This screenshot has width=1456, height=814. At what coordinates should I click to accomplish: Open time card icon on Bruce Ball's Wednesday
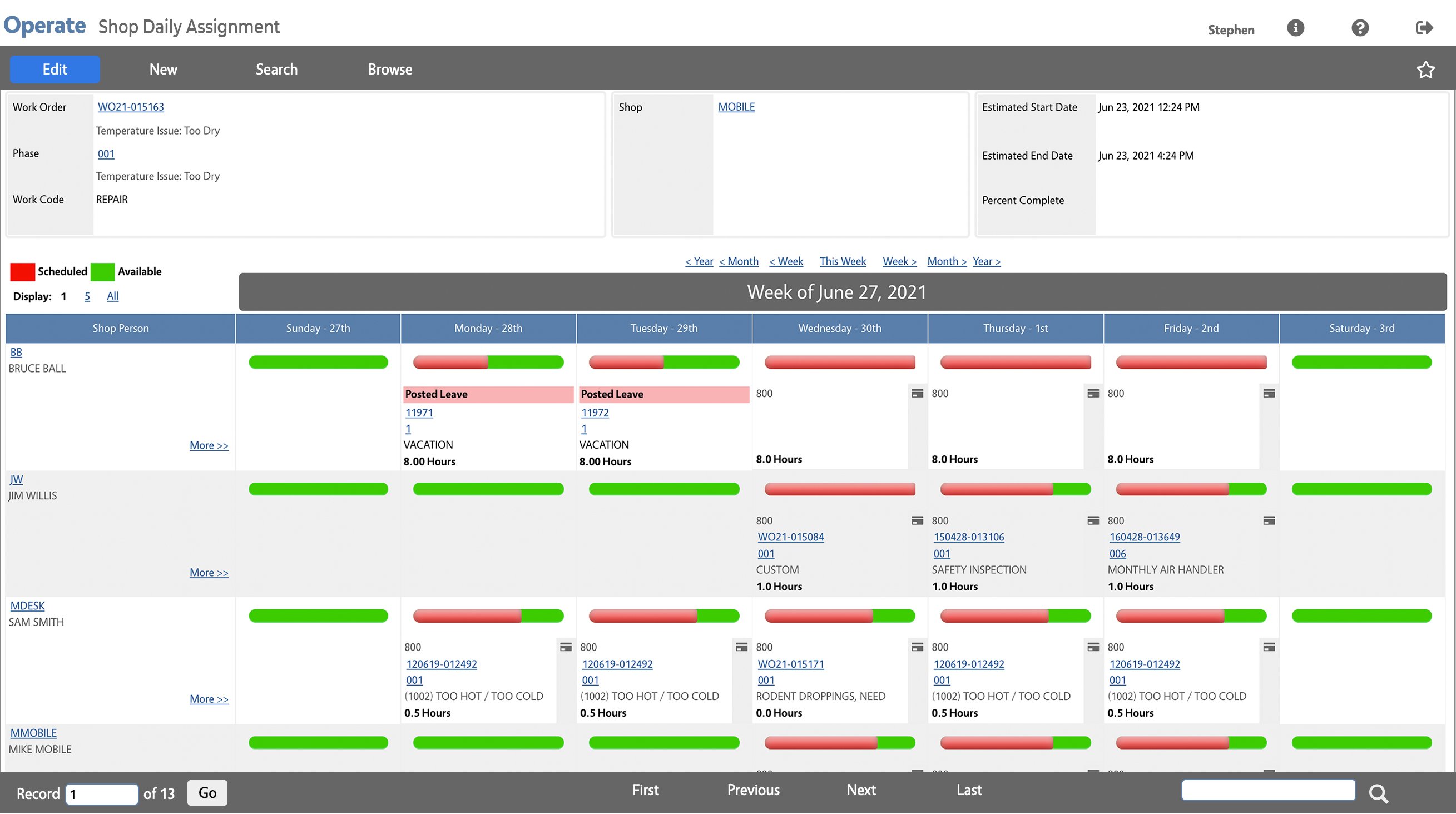tap(918, 393)
